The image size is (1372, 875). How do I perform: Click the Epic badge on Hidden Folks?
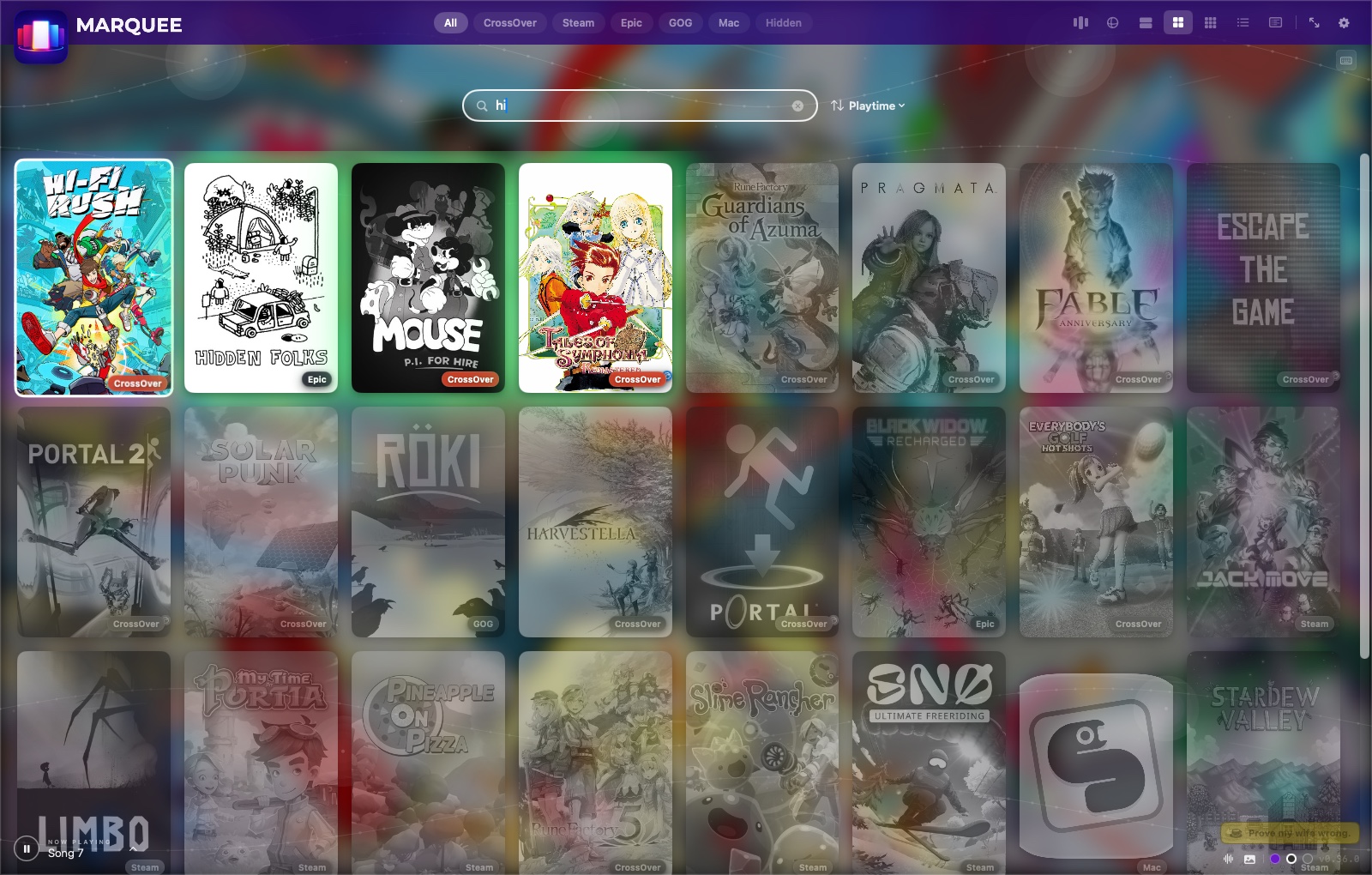317,379
